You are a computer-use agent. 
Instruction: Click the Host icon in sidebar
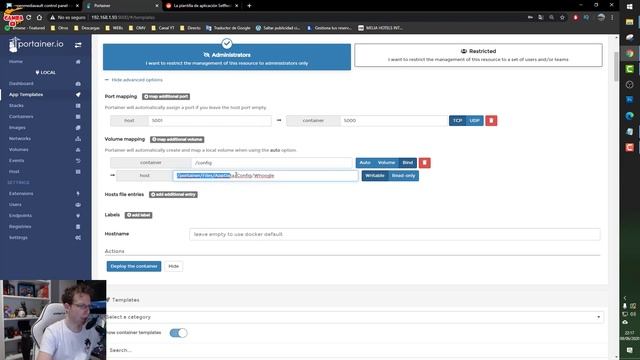tap(78, 172)
